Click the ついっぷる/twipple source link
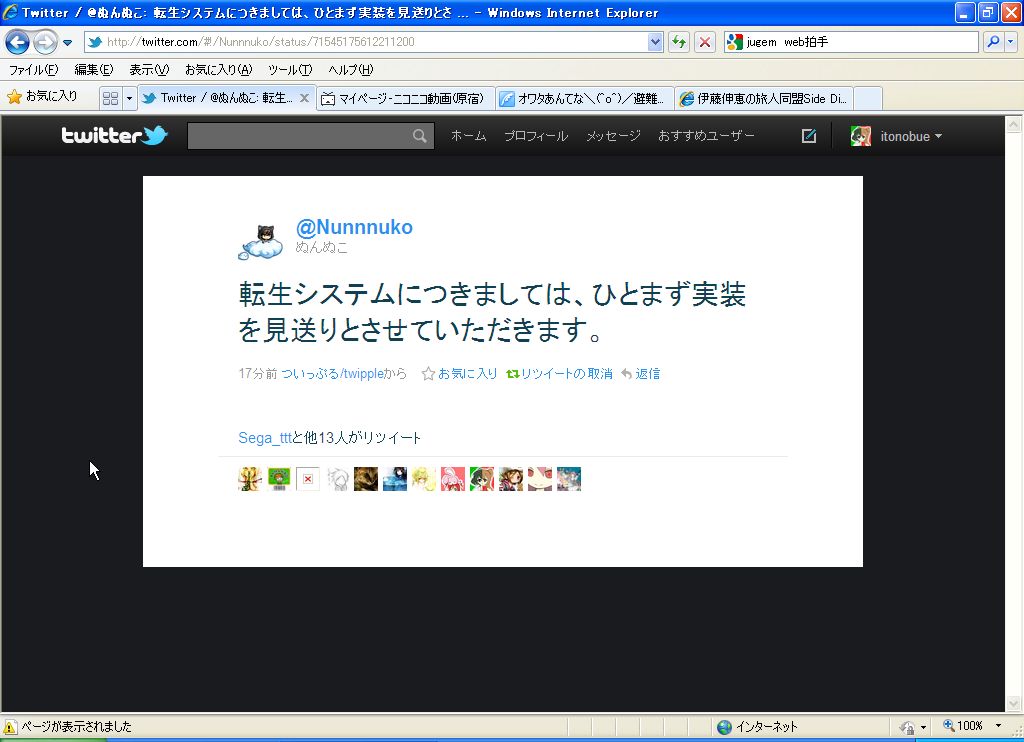This screenshot has height=742, width=1024. coord(332,374)
